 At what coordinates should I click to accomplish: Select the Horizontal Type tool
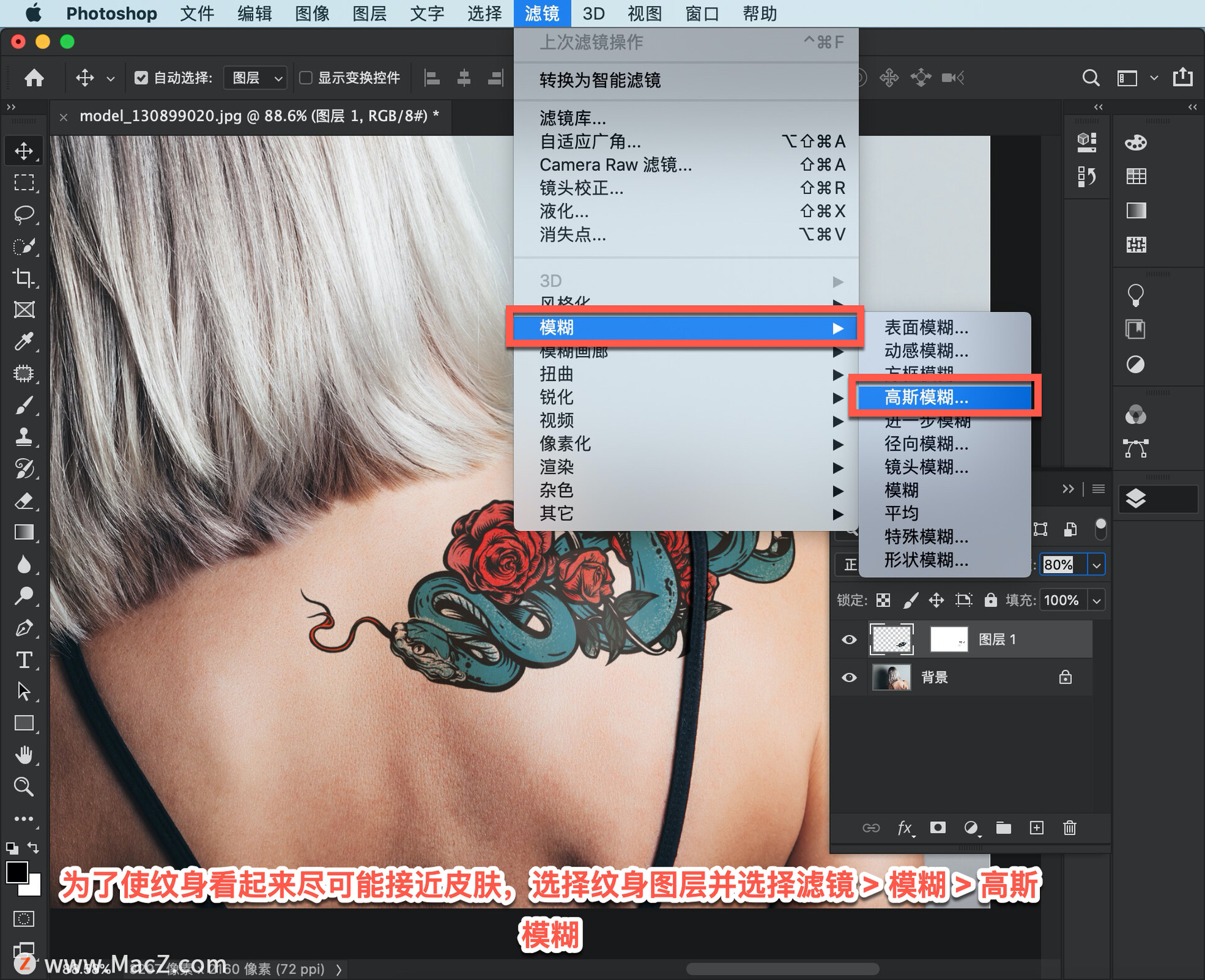click(x=24, y=660)
